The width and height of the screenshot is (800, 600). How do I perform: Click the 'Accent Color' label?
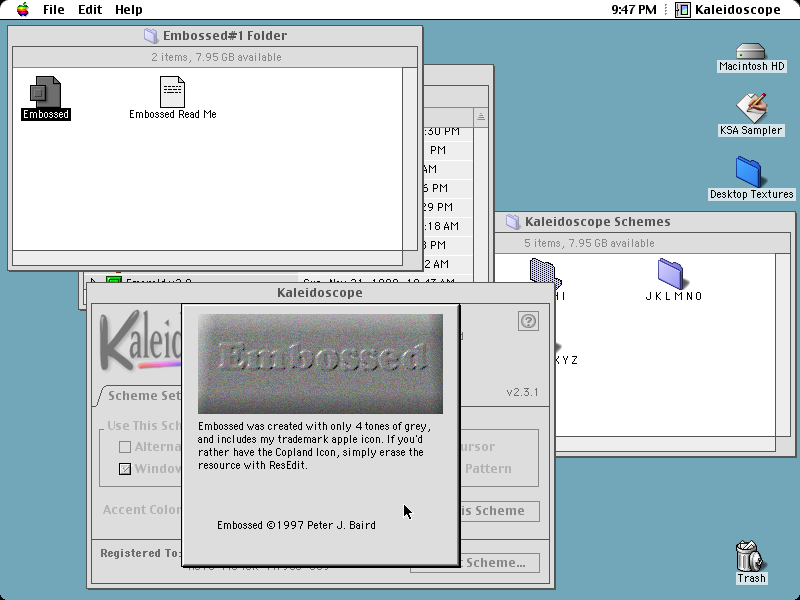142,510
